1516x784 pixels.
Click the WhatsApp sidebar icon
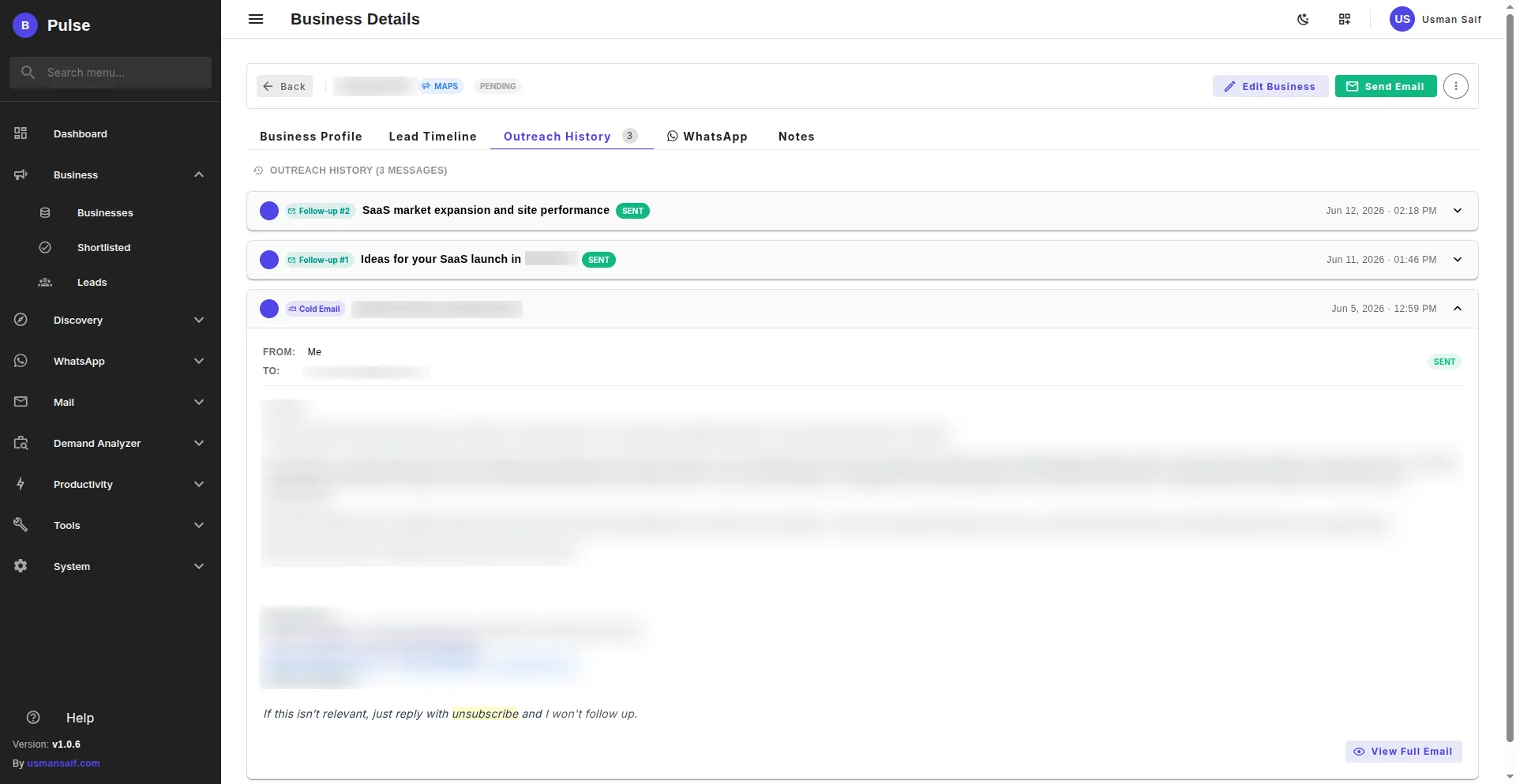(21, 361)
